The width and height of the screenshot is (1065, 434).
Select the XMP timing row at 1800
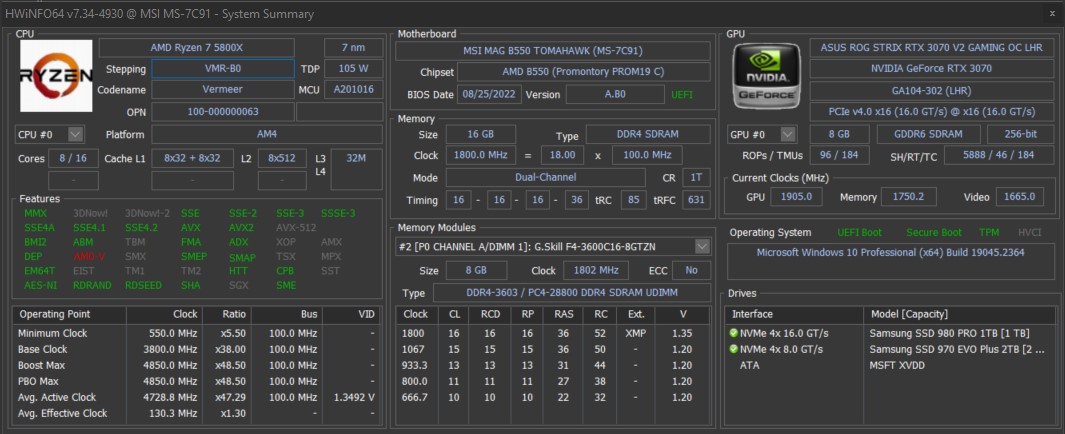(553, 333)
